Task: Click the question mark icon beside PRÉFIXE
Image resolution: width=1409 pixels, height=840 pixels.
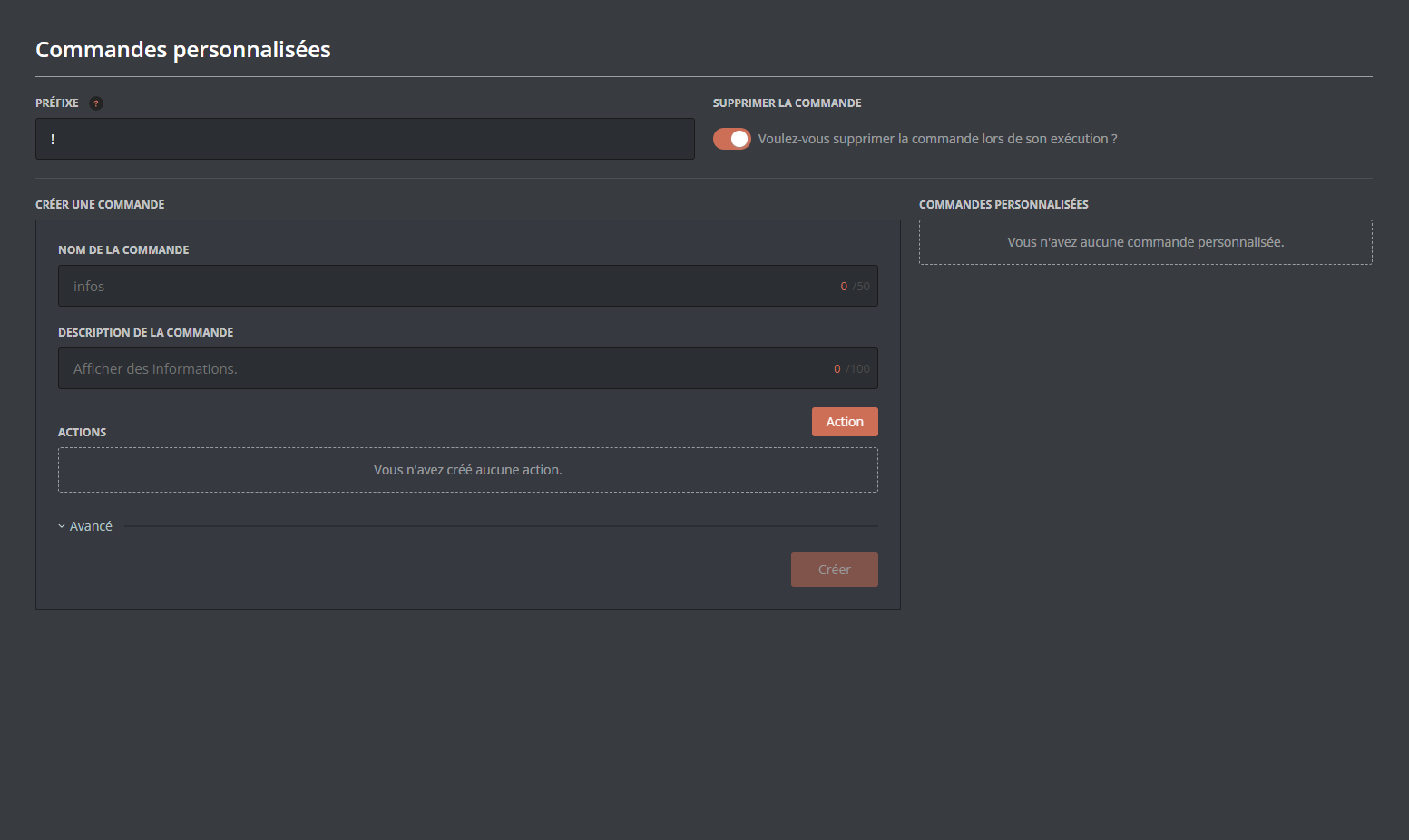Action: point(96,103)
